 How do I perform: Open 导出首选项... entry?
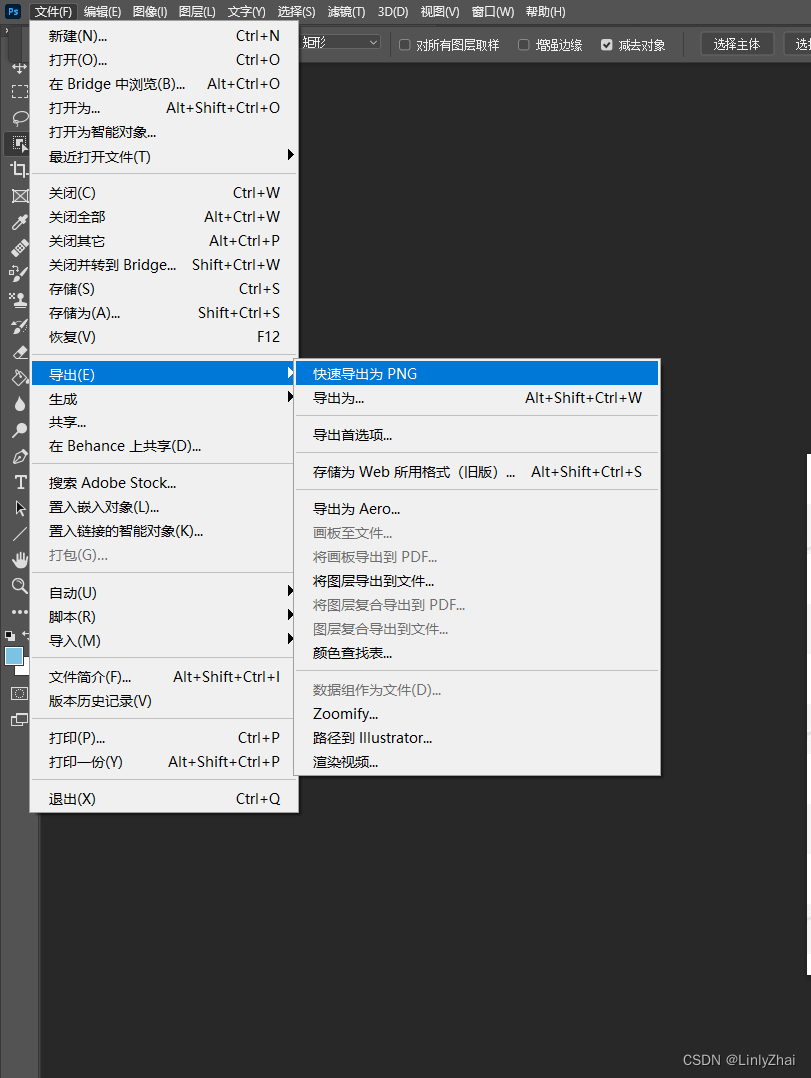(x=476, y=434)
